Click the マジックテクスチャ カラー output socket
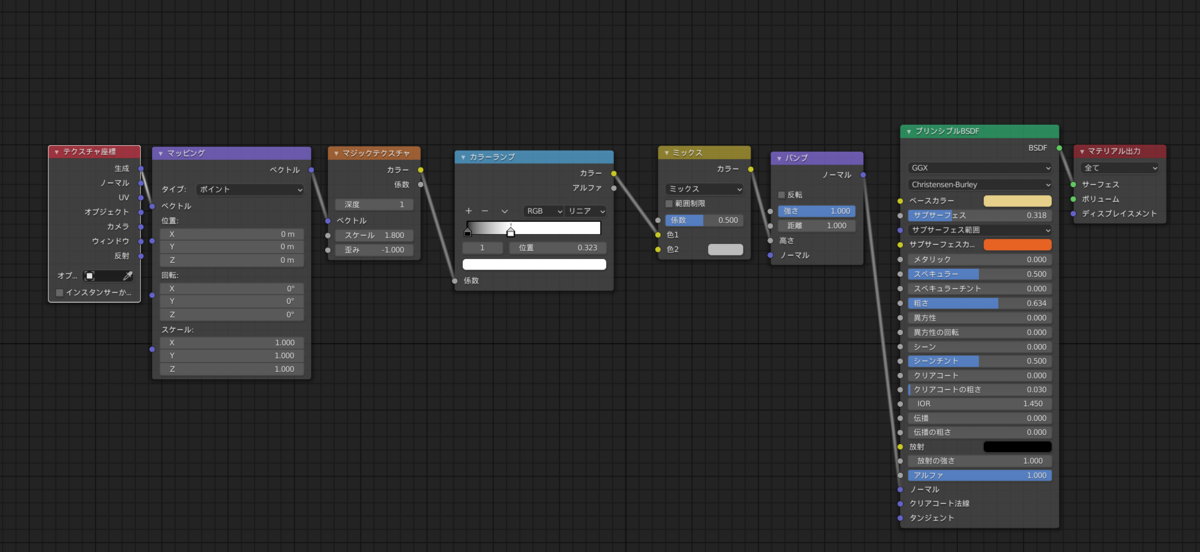1200x552 pixels. coord(421,170)
